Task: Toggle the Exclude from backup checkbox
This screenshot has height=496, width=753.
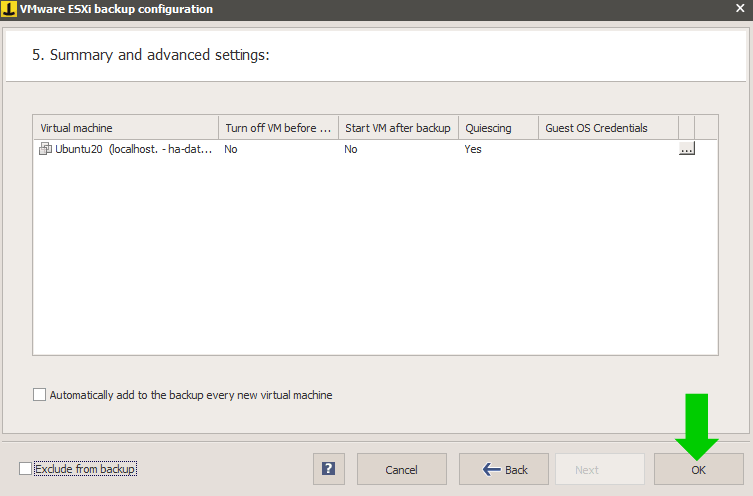Action: [25, 469]
